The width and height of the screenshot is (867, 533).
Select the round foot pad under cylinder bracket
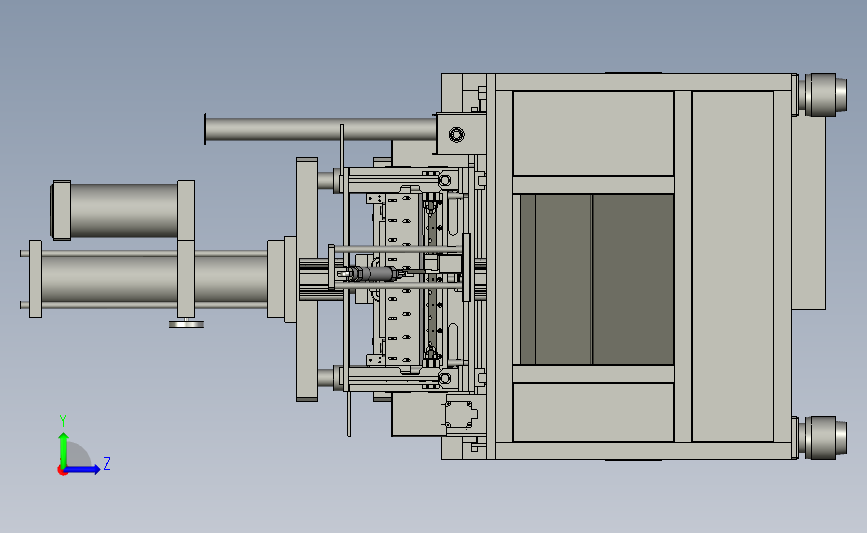(186, 324)
